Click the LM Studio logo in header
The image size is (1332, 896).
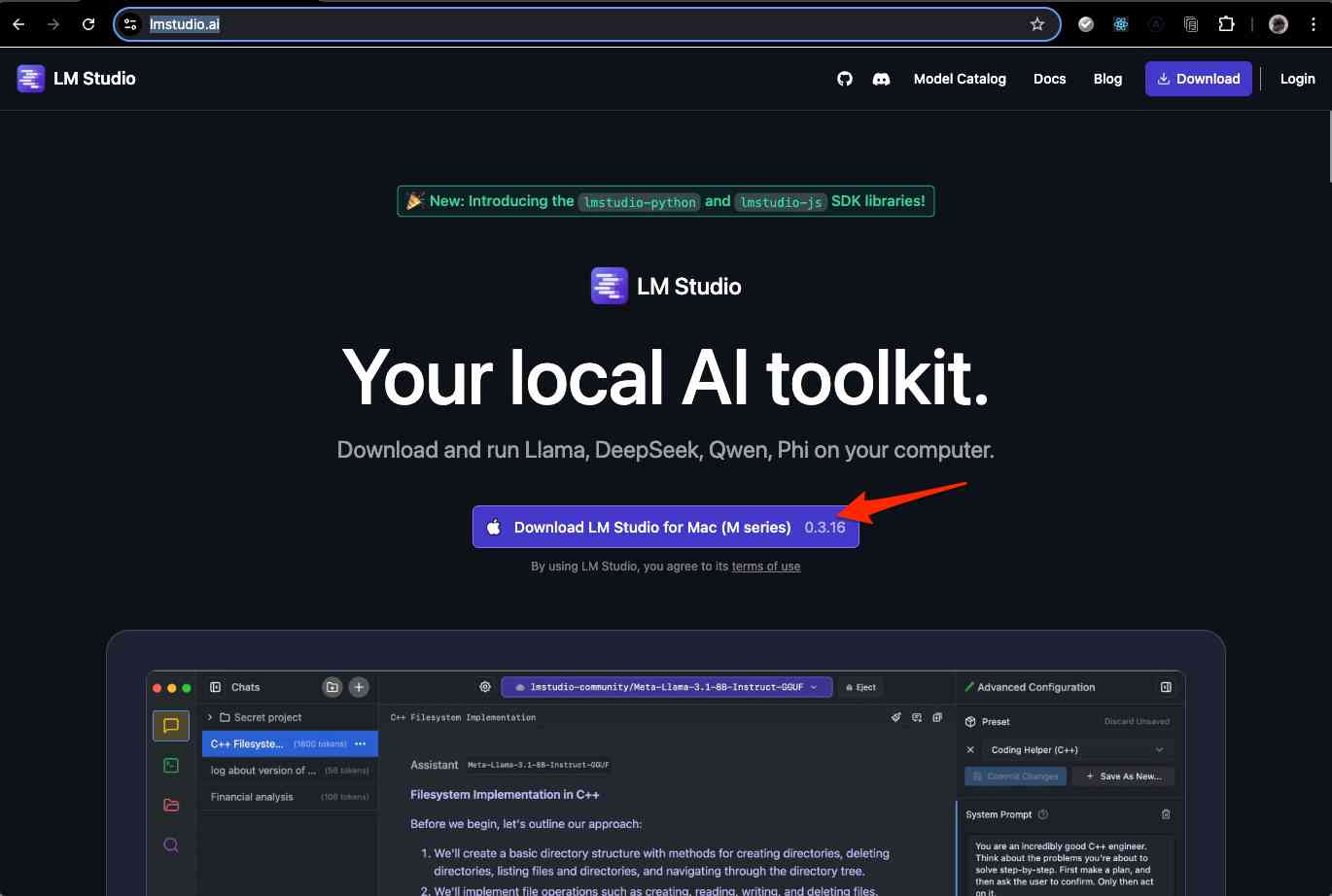76,79
